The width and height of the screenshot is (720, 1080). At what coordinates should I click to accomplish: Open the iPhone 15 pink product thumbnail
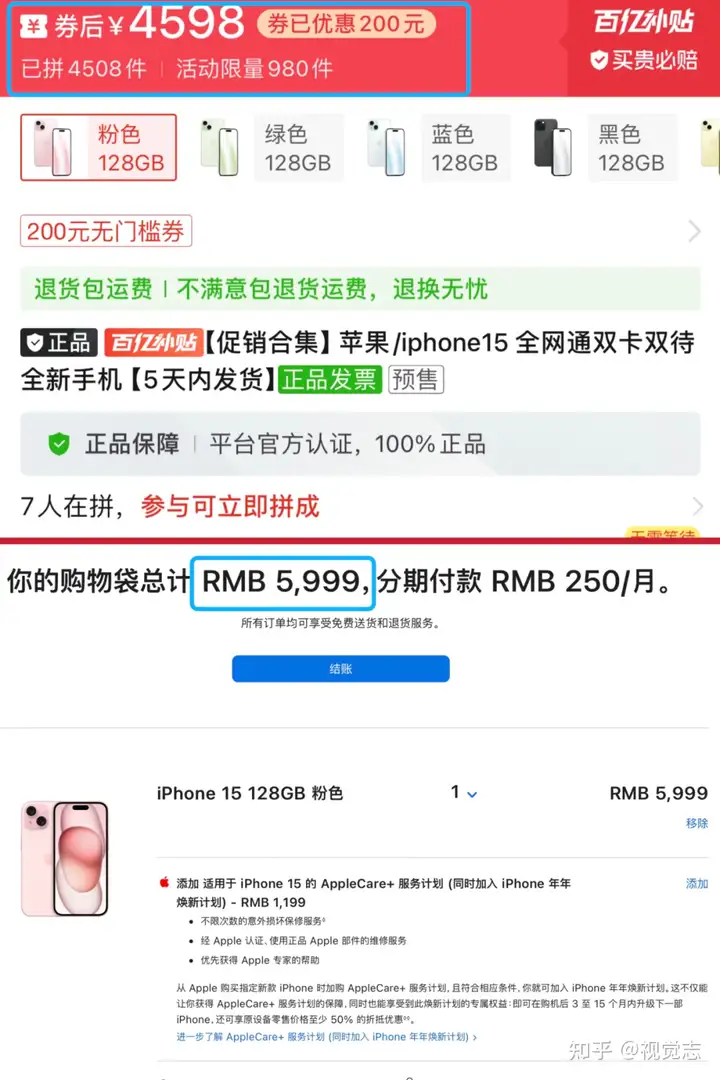(65, 859)
